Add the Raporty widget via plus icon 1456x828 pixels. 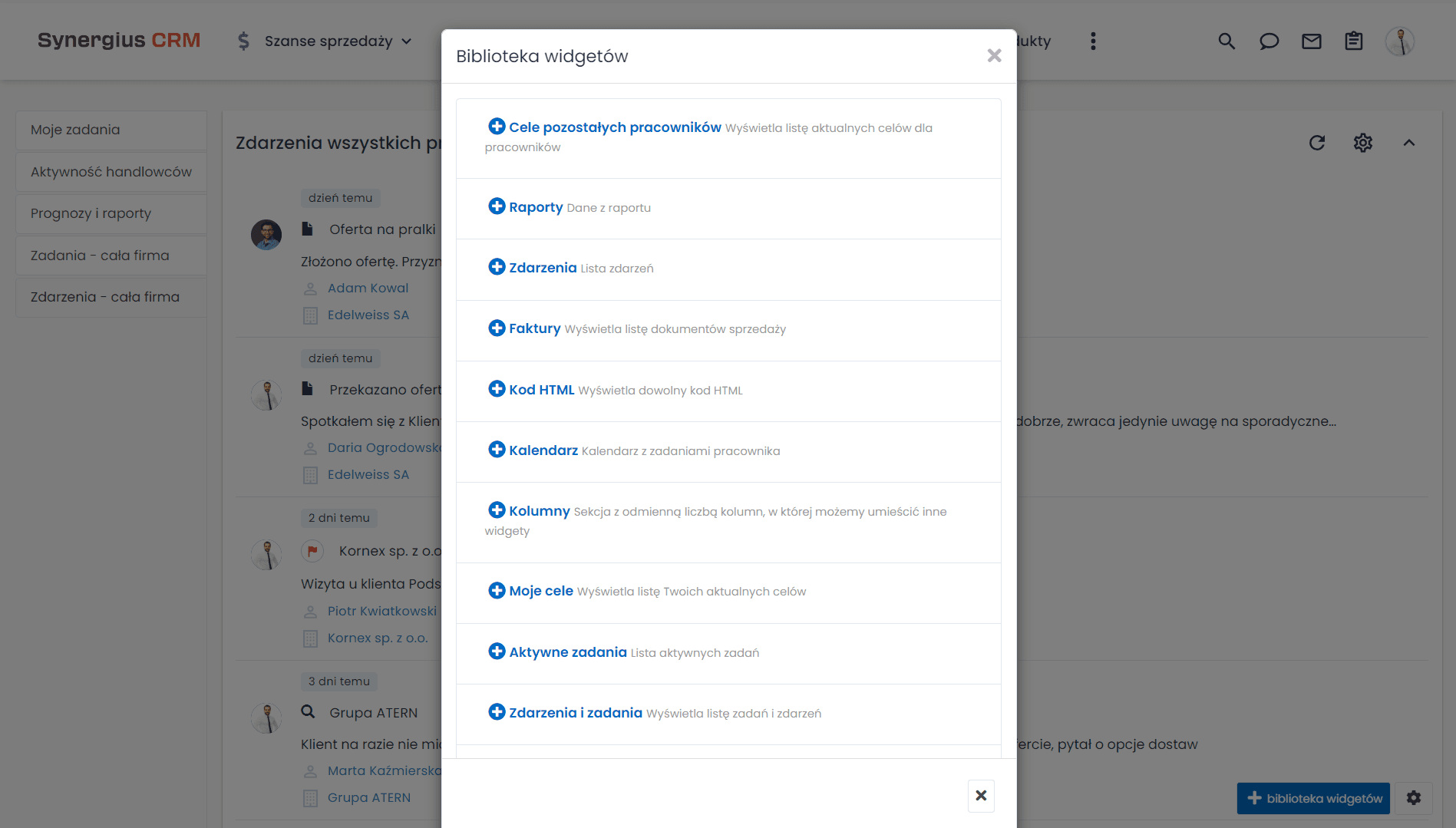(x=497, y=206)
